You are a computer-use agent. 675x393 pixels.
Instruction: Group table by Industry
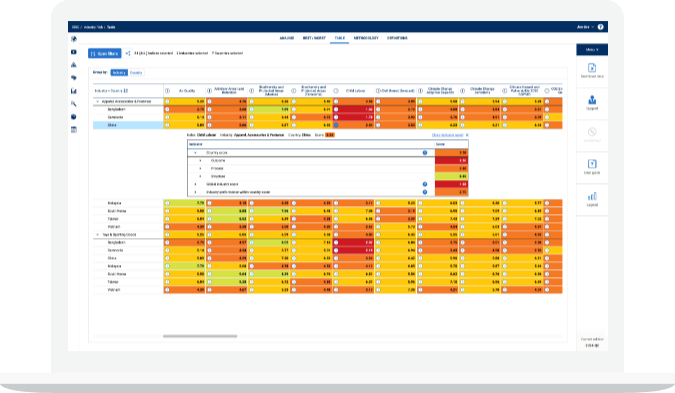point(119,73)
